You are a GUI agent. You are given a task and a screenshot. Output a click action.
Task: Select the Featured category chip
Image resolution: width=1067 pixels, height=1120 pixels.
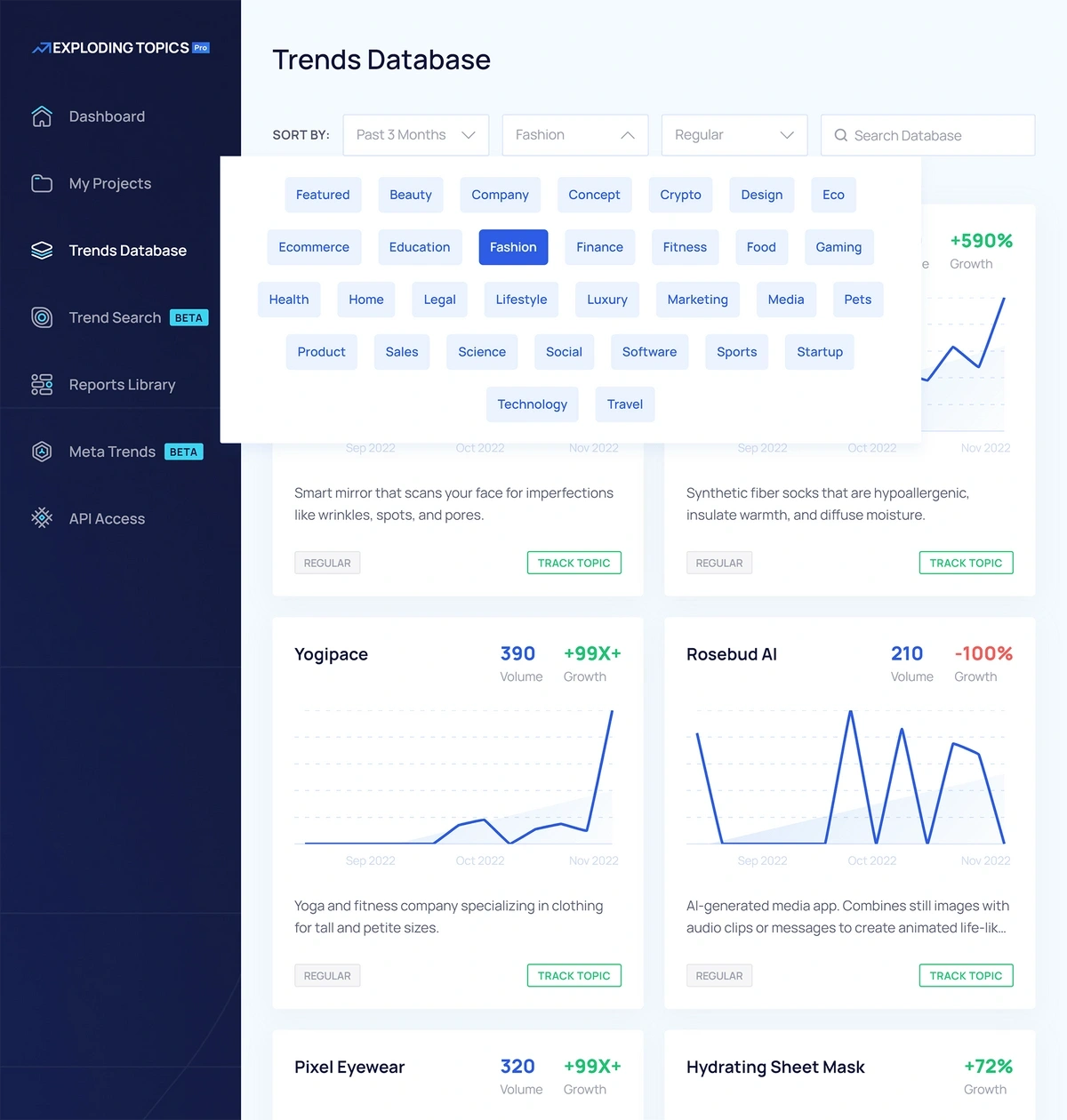point(323,195)
